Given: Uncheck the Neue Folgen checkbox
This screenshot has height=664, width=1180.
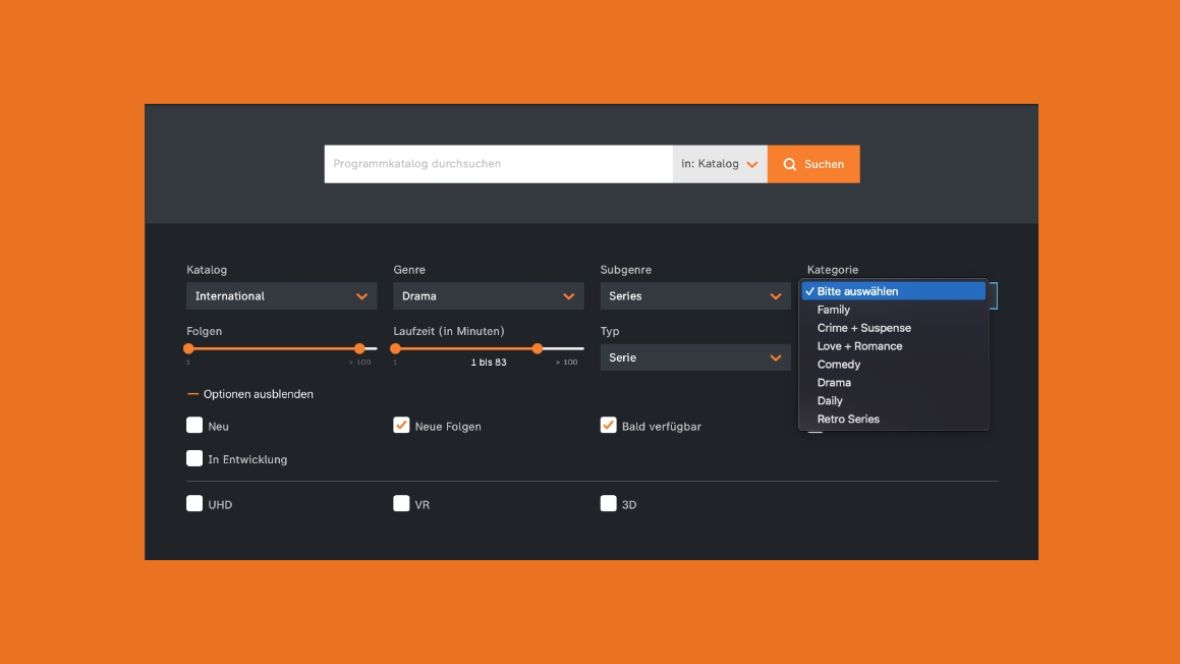Looking at the screenshot, I should [x=401, y=425].
